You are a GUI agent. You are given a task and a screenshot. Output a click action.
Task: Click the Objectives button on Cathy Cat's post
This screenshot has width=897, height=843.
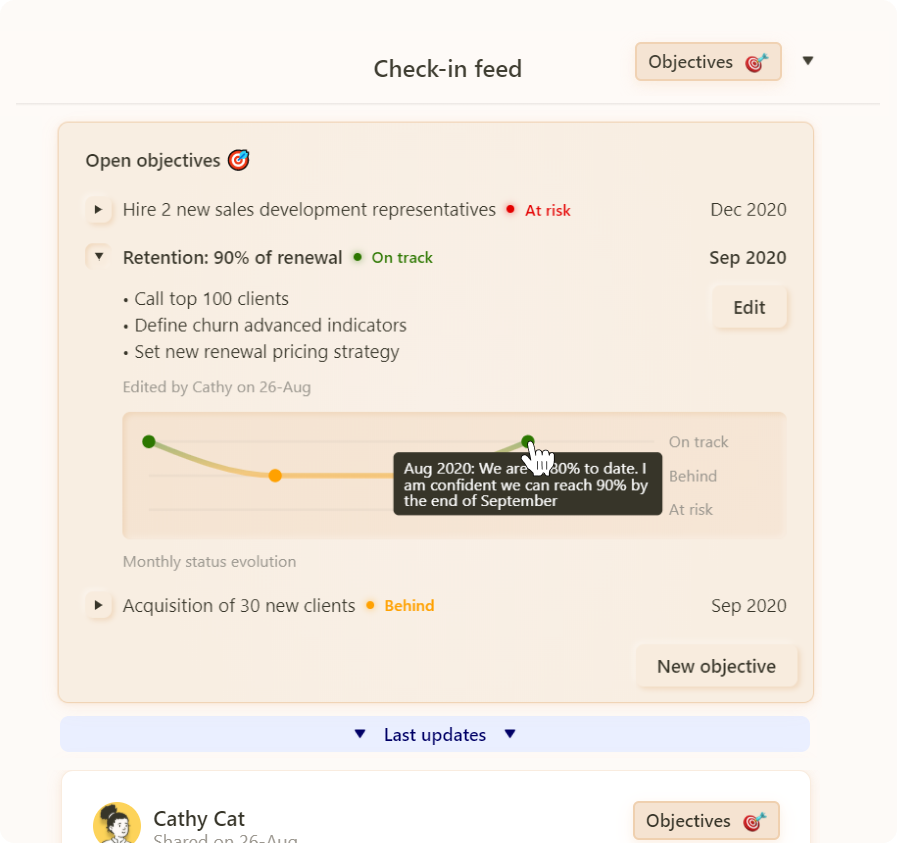705,821
